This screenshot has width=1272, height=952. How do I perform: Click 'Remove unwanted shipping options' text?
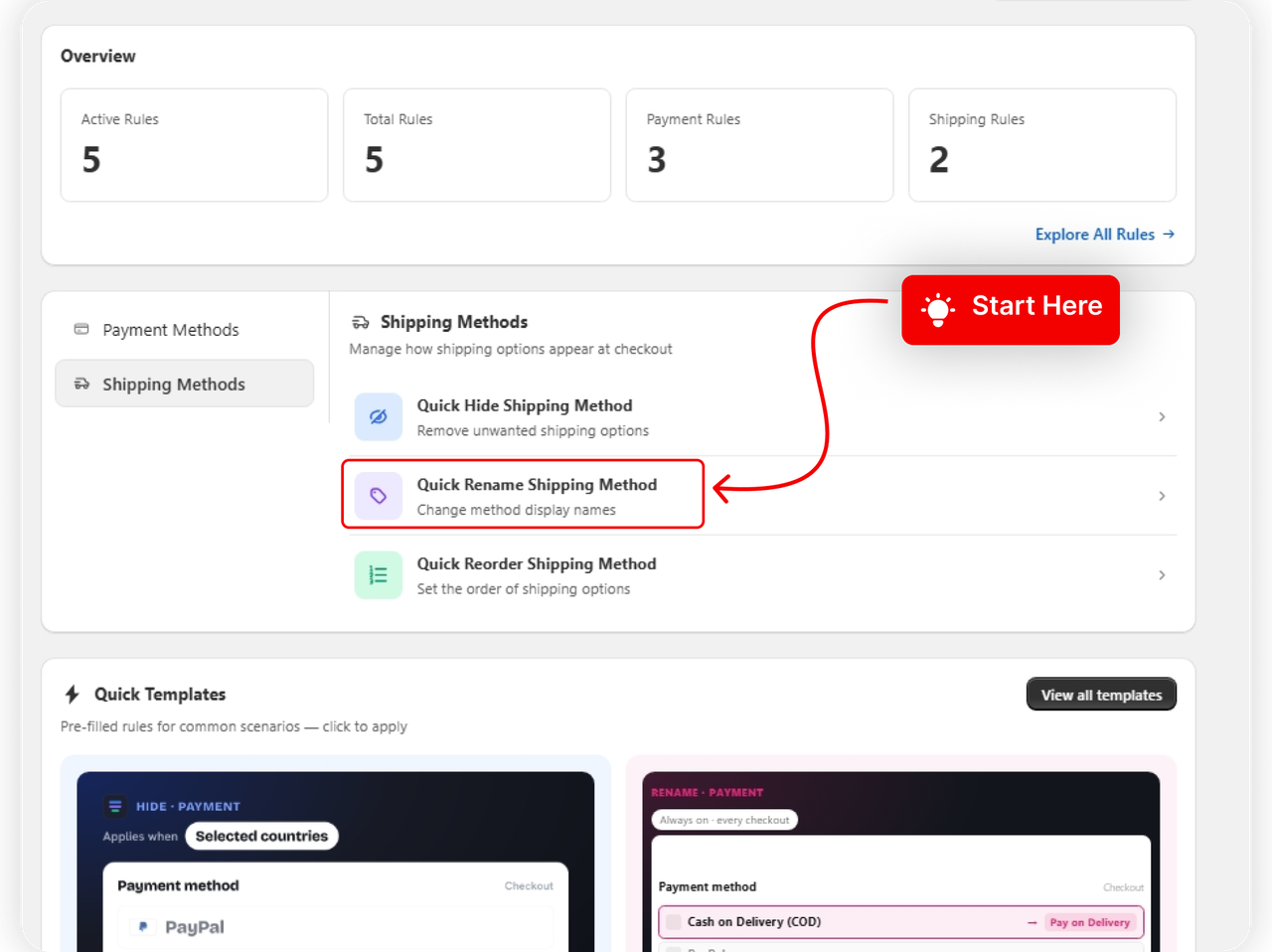(533, 430)
